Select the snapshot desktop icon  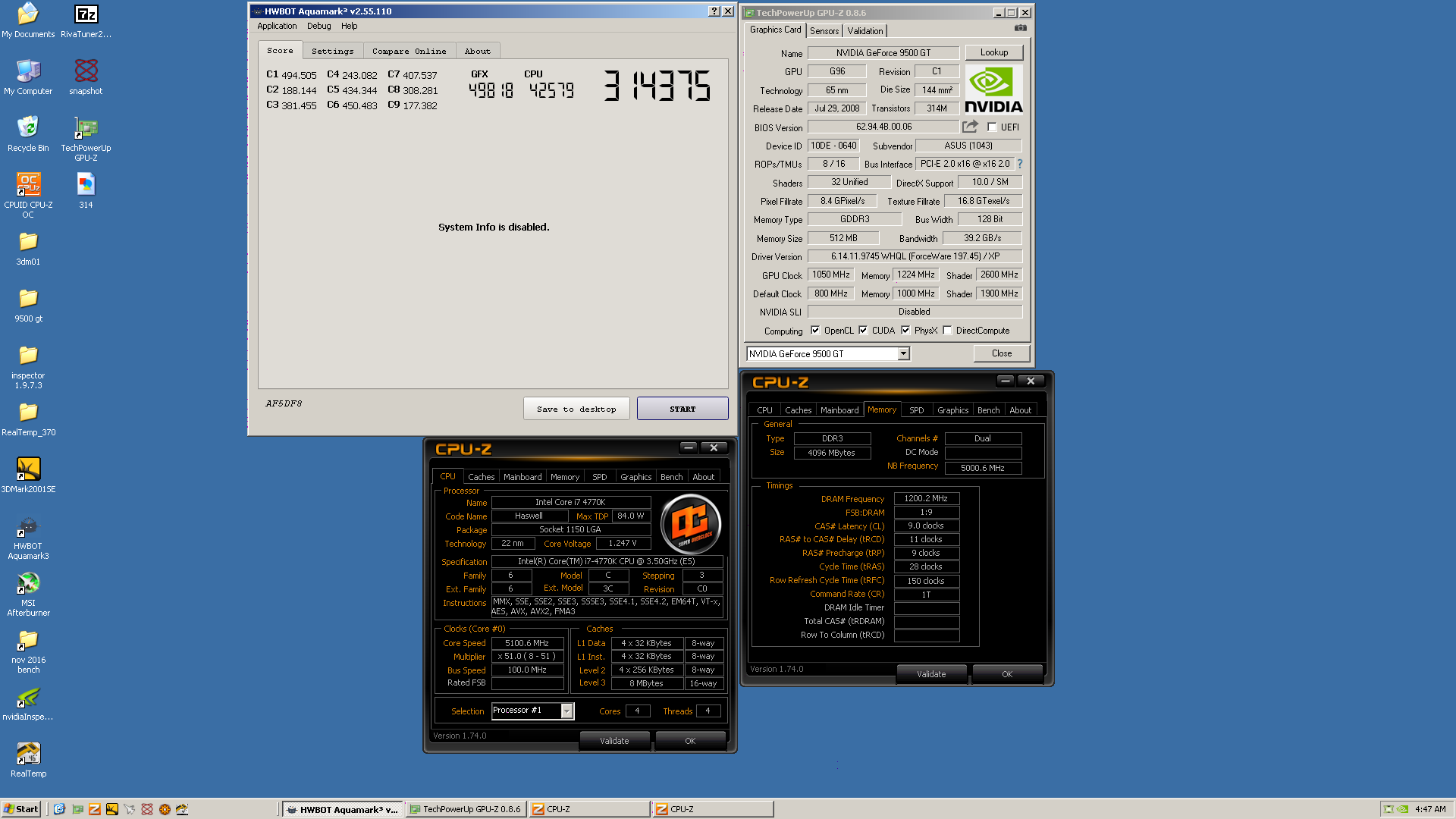point(86,77)
